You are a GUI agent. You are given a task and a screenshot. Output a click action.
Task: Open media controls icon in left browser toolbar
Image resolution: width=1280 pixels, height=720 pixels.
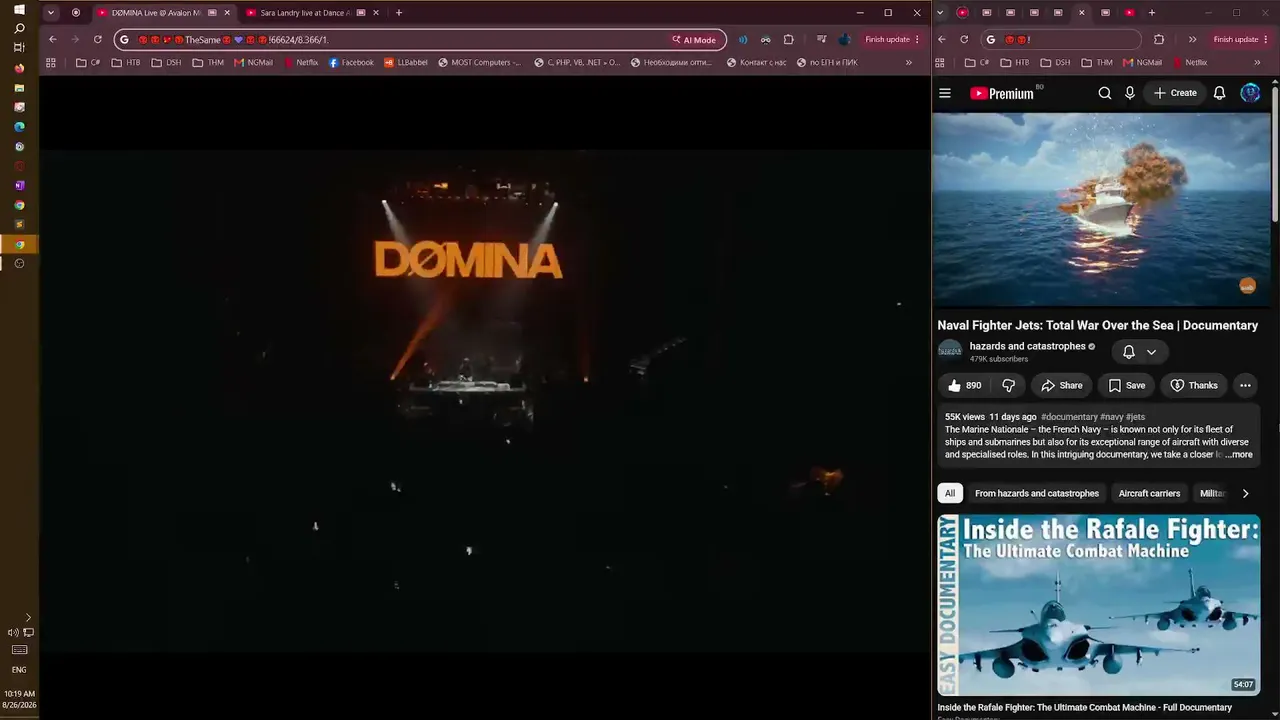[x=821, y=39]
